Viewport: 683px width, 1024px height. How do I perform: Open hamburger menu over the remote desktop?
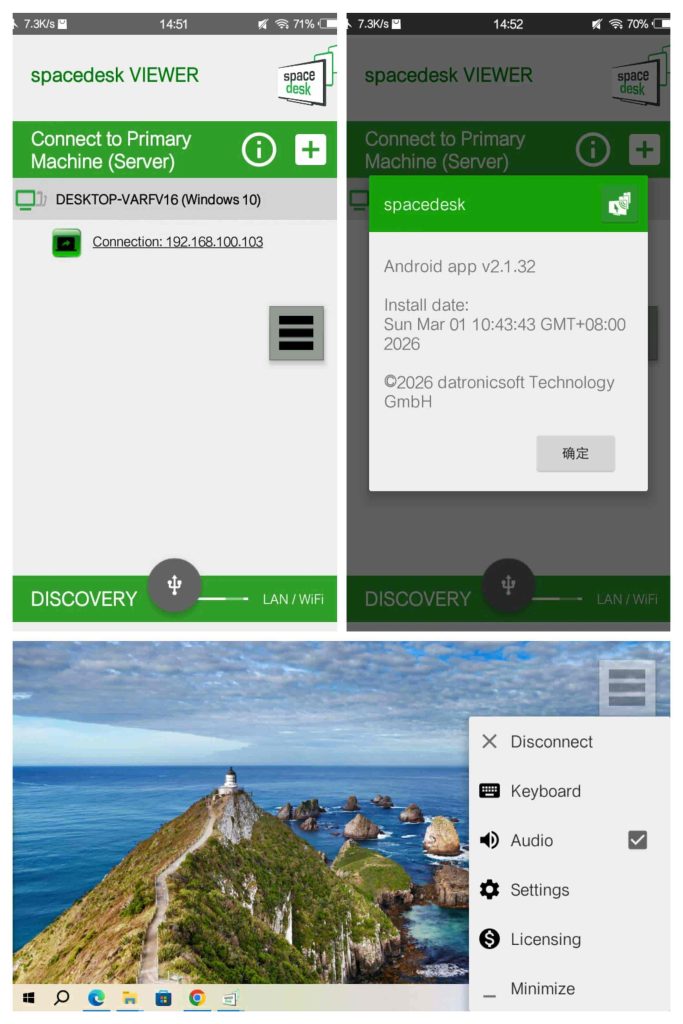(627, 687)
